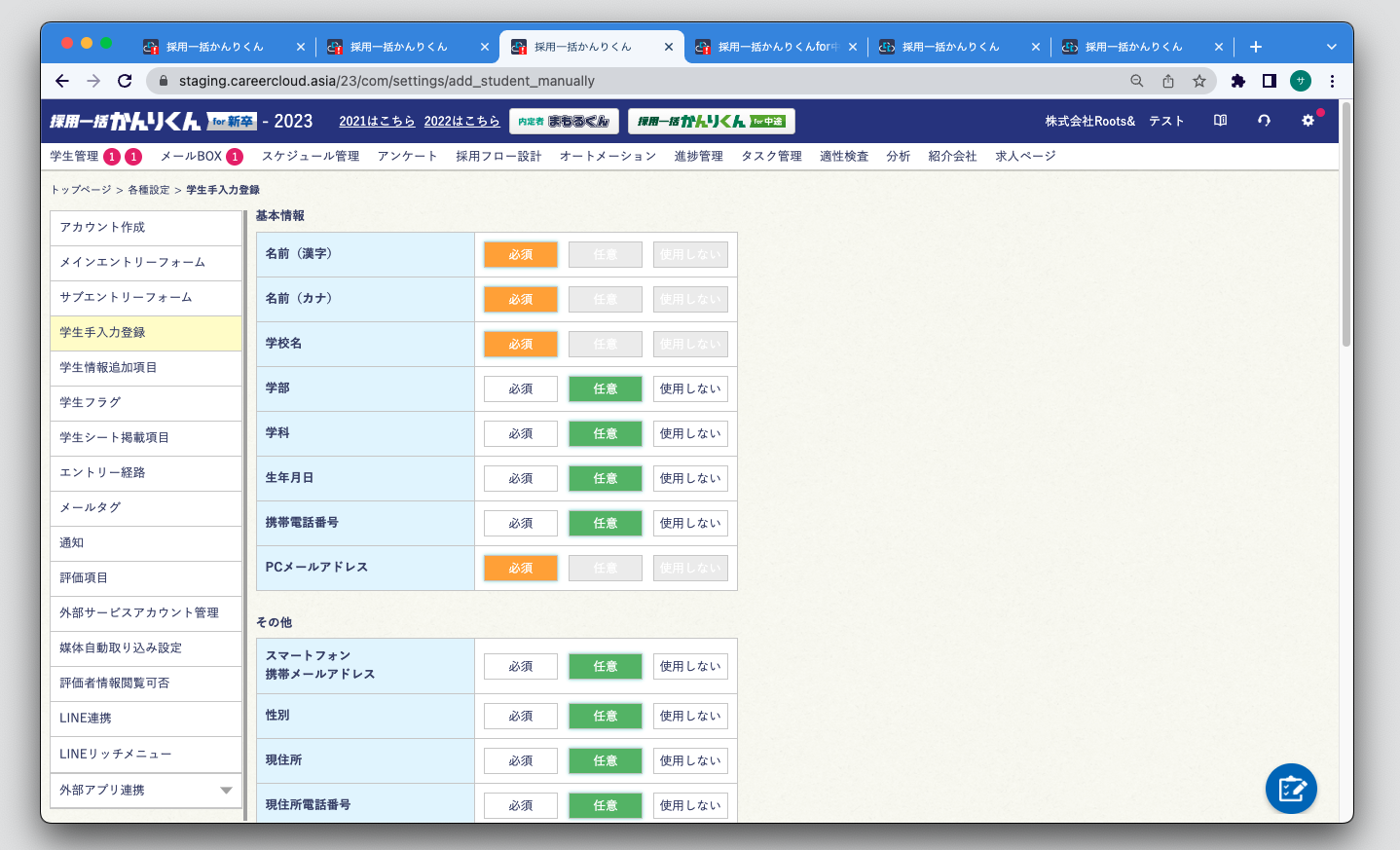Open the floating blue edit note button

pos(1291,789)
